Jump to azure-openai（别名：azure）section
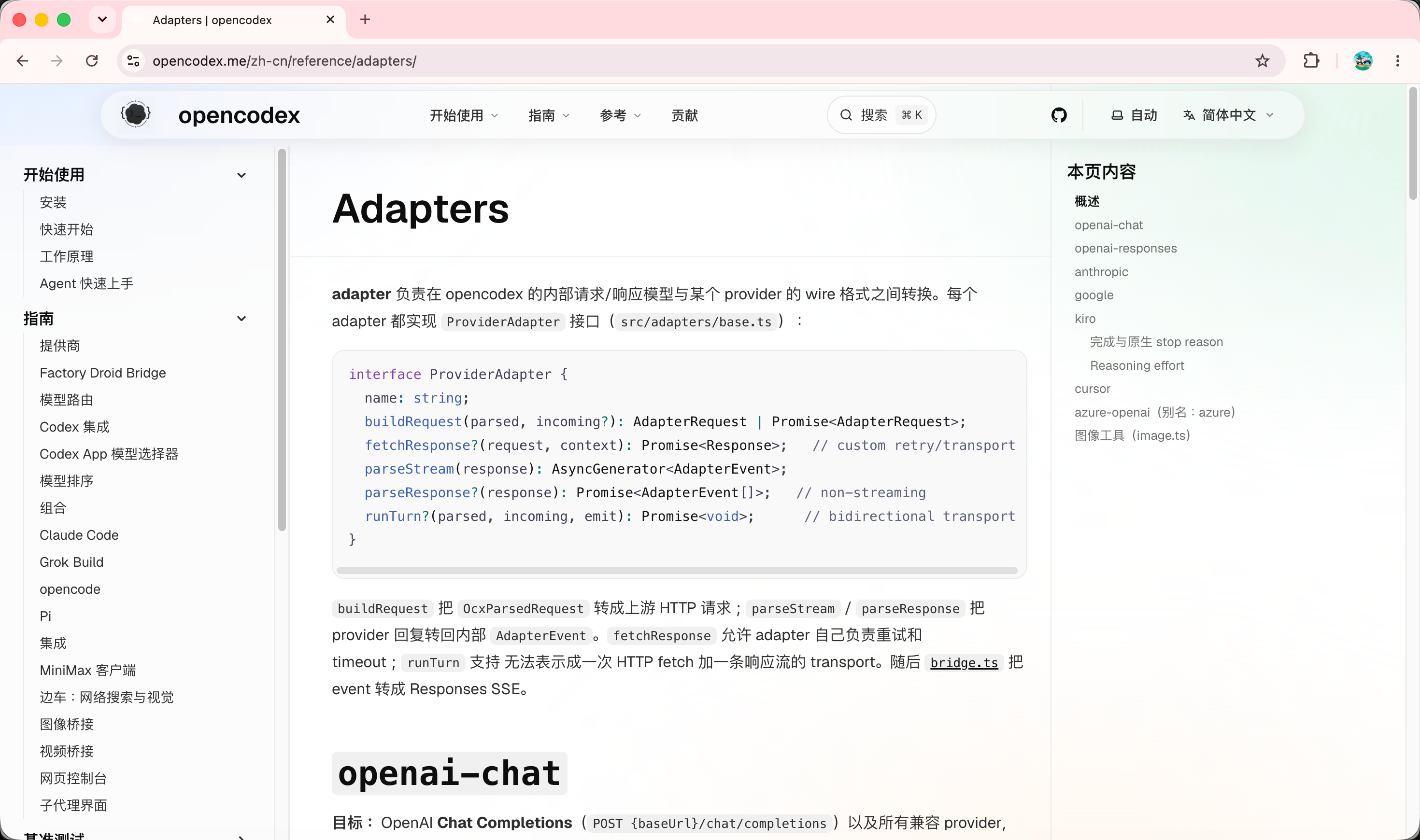The height and width of the screenshot is (840, 1420). point(1155,412)
